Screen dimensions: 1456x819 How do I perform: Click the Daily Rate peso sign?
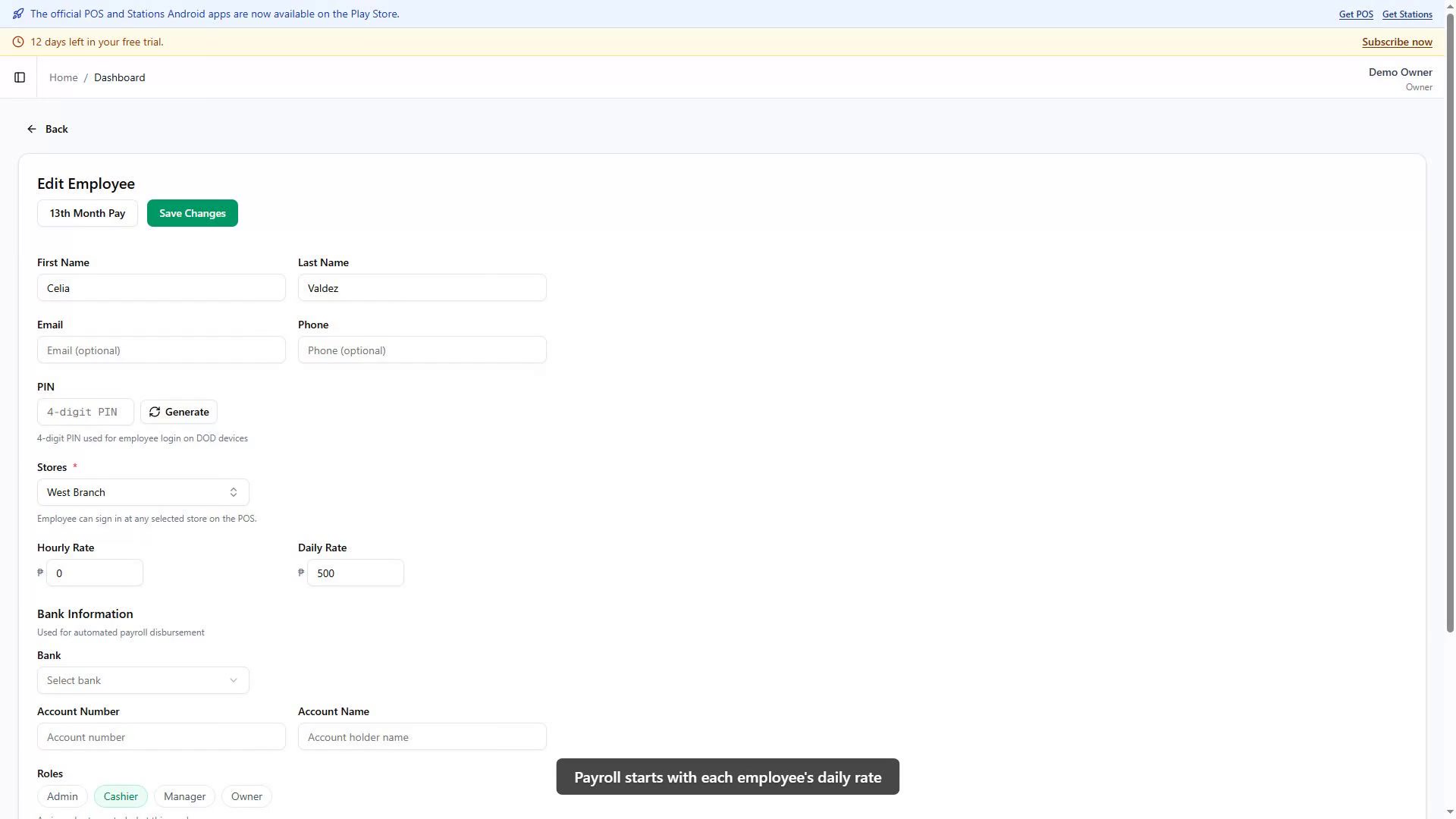301,573
